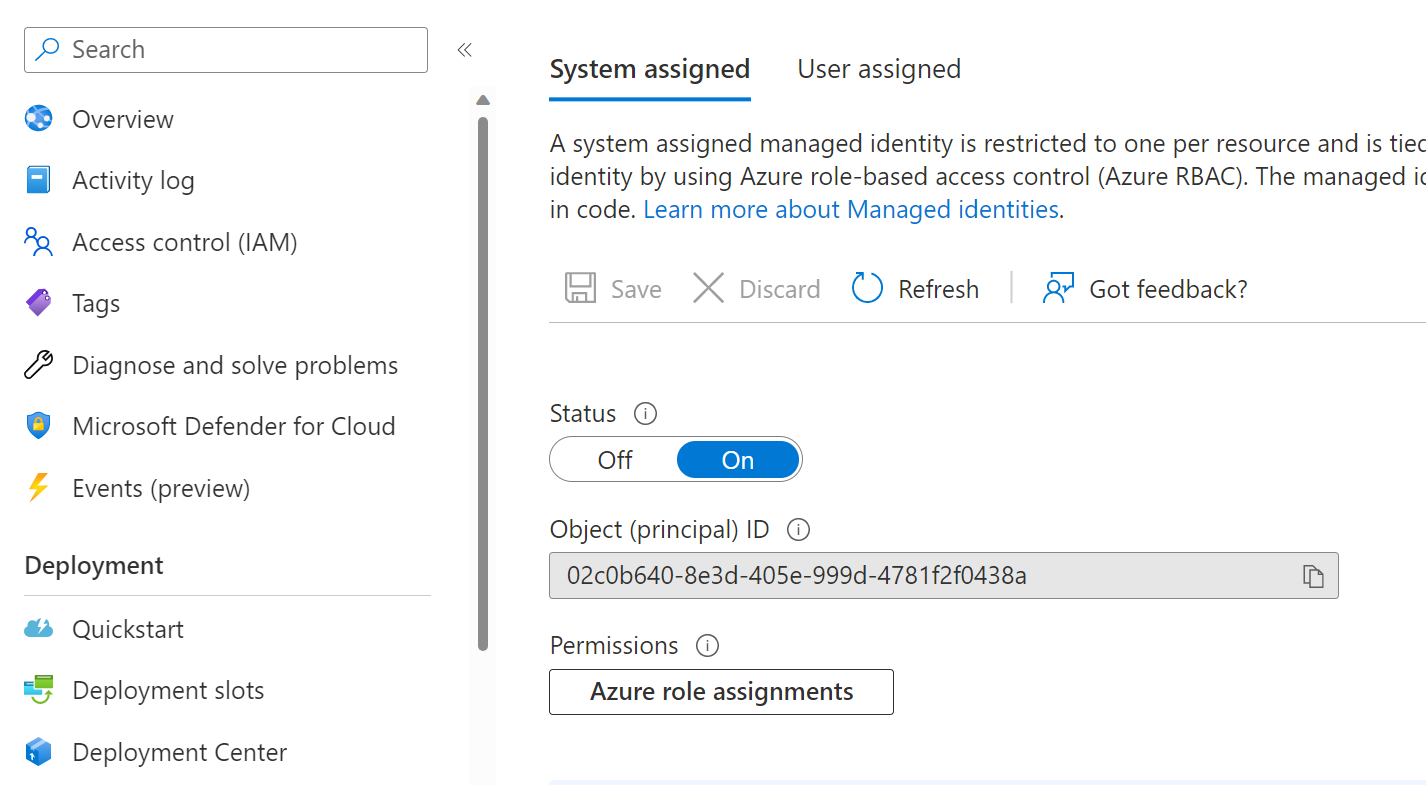This screenshot has width=1426, height=785.
Task: Open the Overview page icon
Action: (x=38, y=119)
